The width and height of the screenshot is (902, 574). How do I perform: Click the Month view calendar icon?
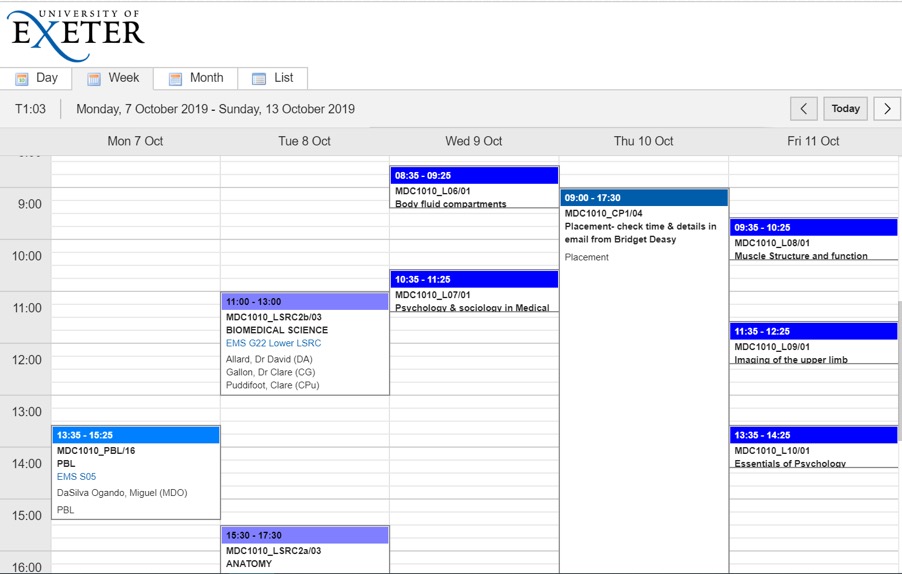click(x=175, y=79)
